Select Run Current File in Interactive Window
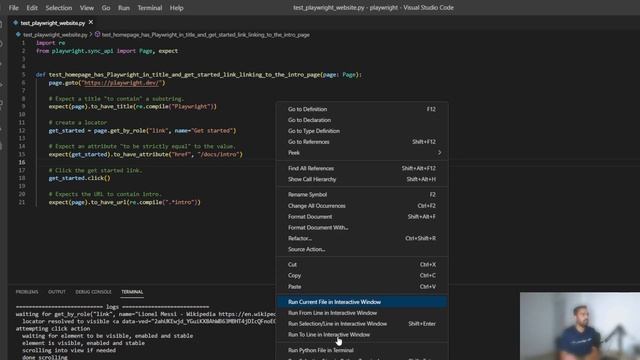 362,302
